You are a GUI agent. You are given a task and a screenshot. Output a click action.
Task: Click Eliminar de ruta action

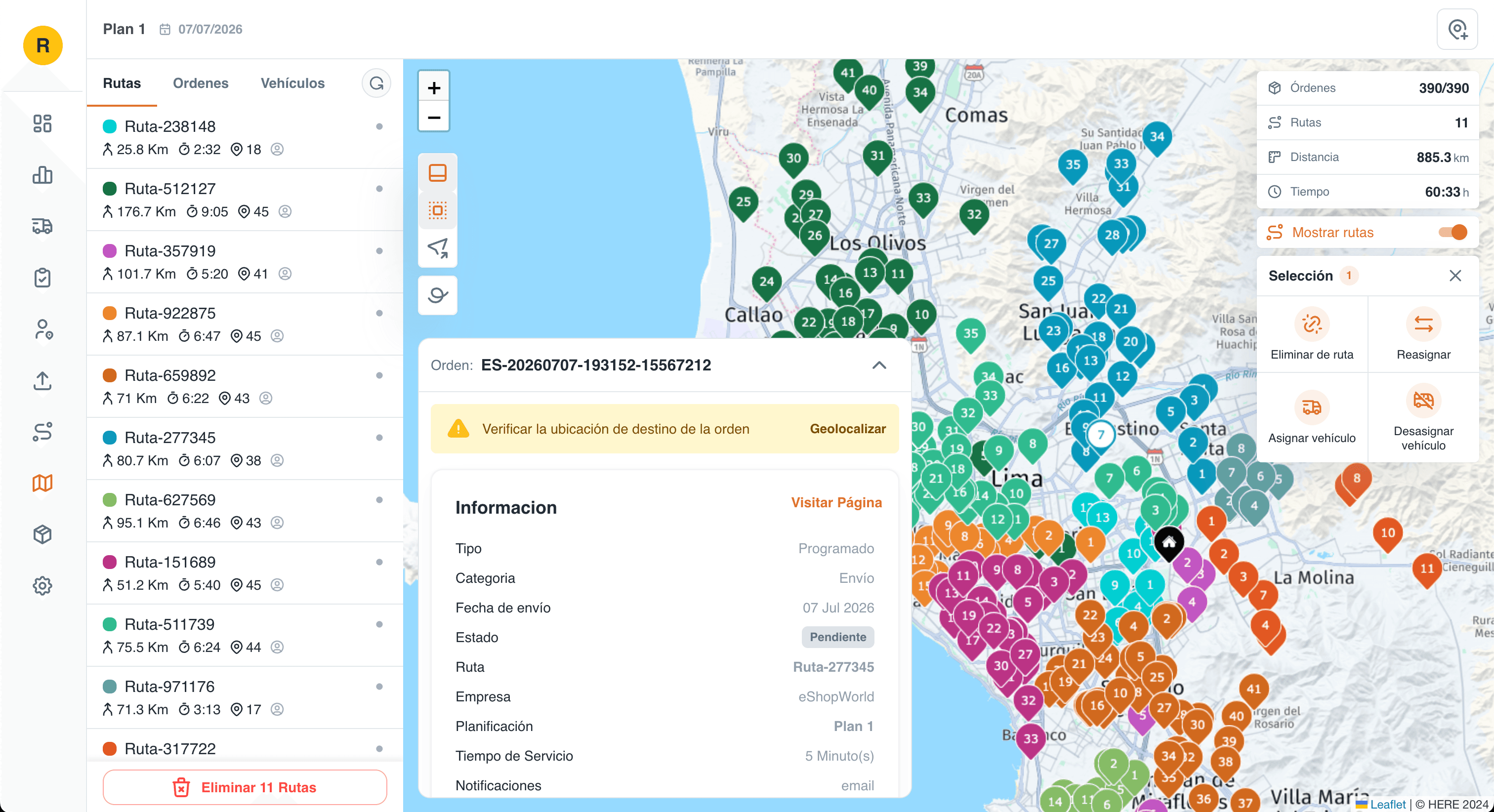[1311, 335]
